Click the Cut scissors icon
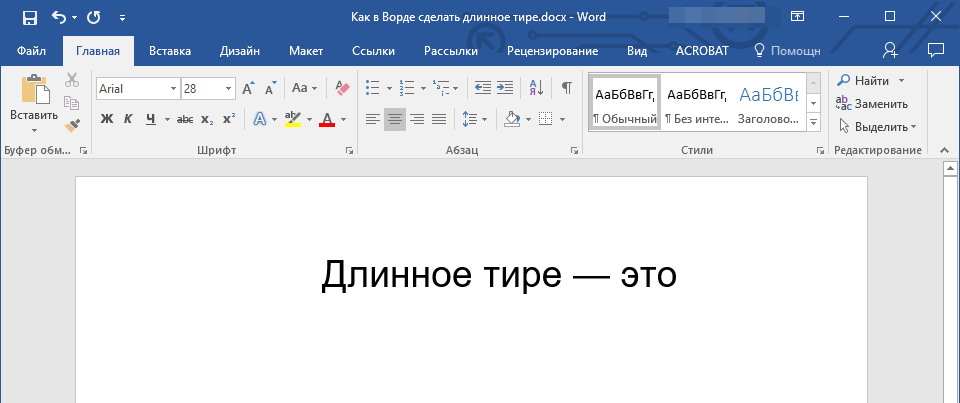Screen dimensions: 960x403 click(72, 81)
